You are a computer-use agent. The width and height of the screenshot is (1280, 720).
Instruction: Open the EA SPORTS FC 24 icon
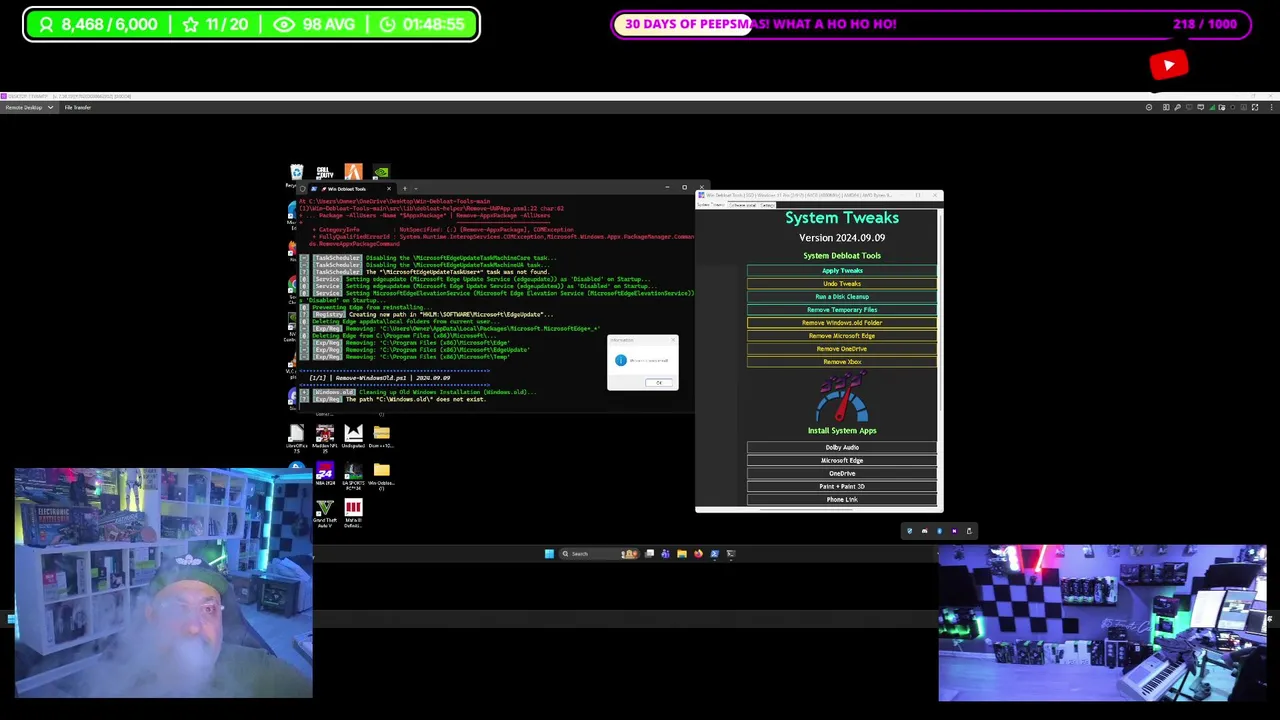353,475
